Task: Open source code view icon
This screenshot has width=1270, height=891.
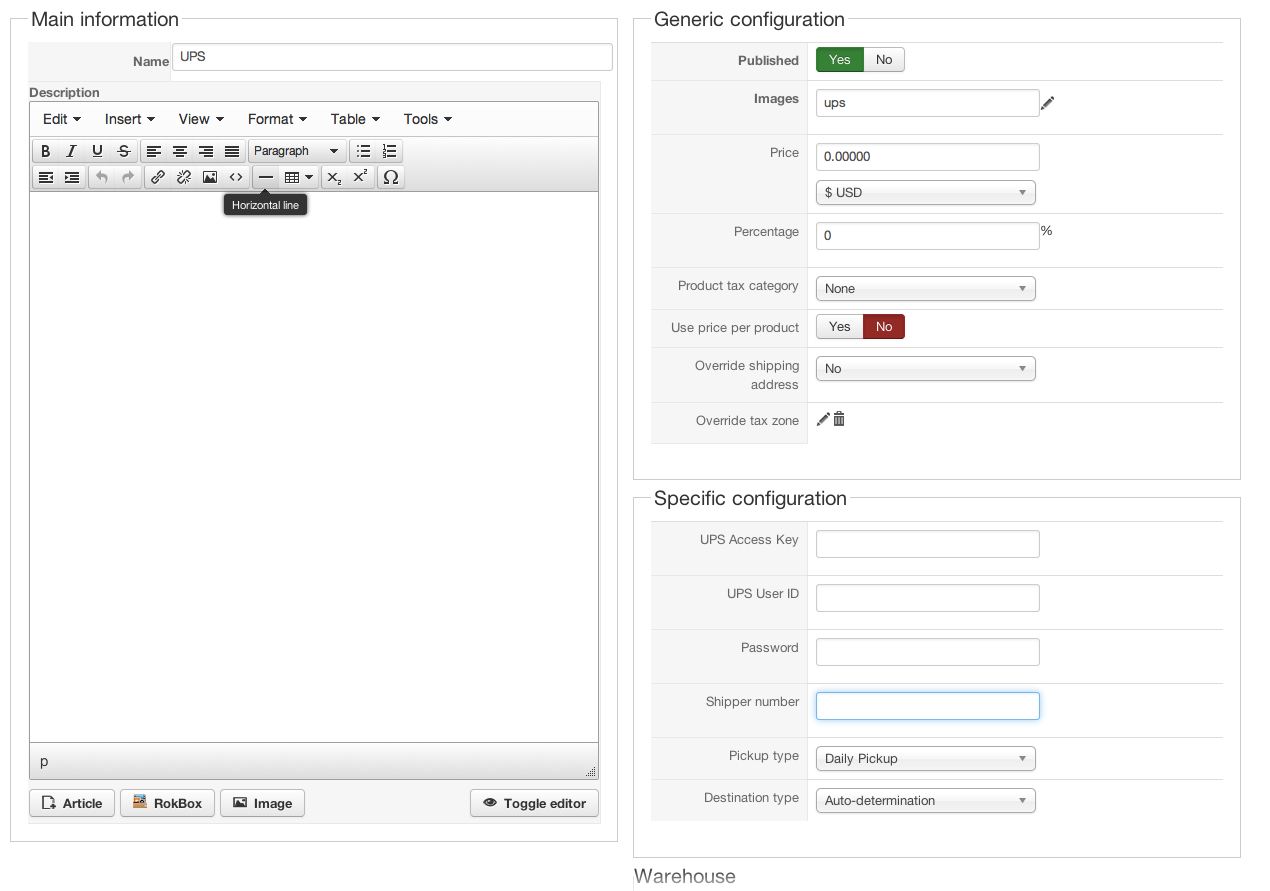Action: pyautogui.click(x=236, y=177)
